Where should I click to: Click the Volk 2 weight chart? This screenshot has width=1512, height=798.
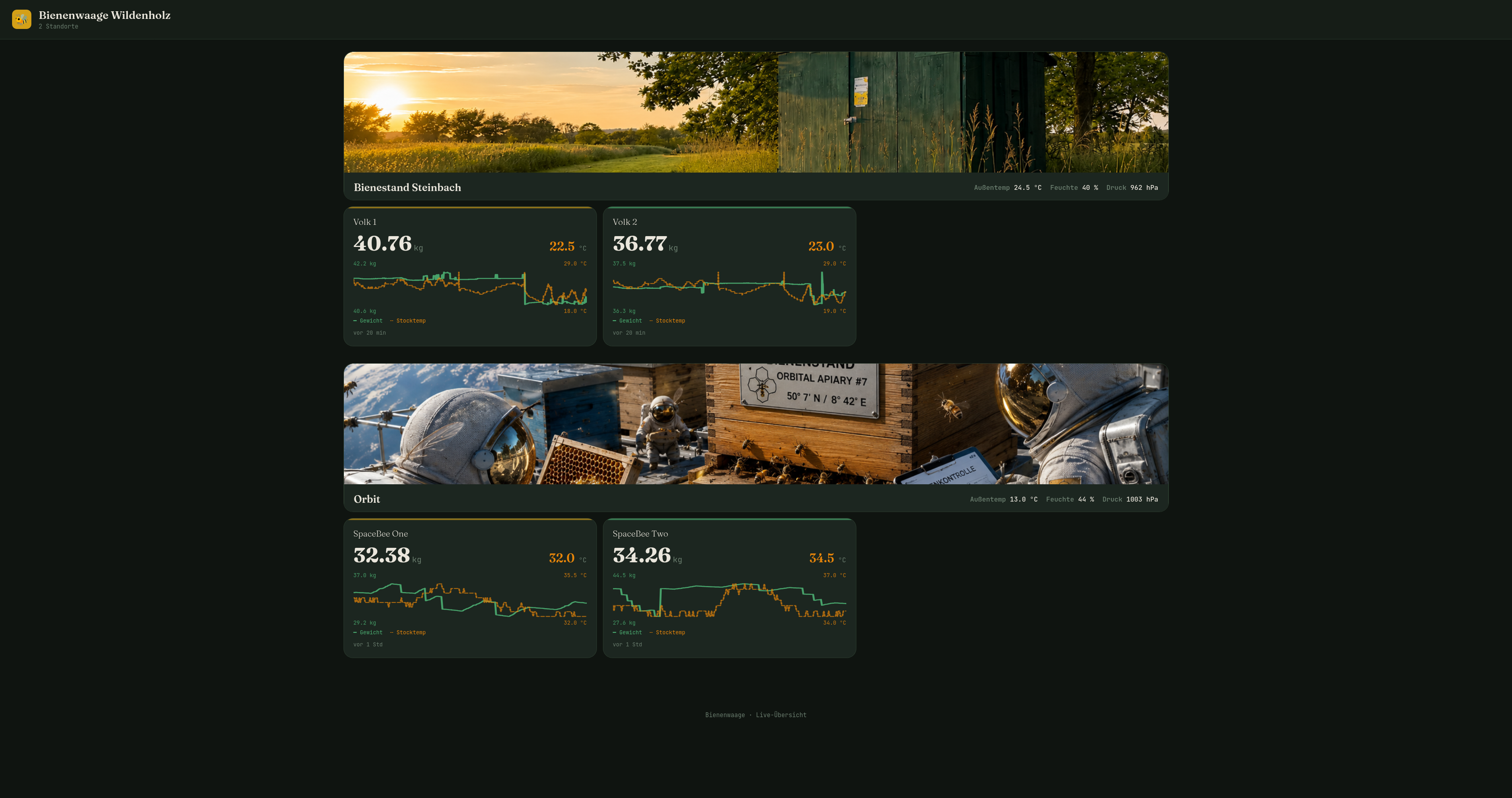(730, 288)
